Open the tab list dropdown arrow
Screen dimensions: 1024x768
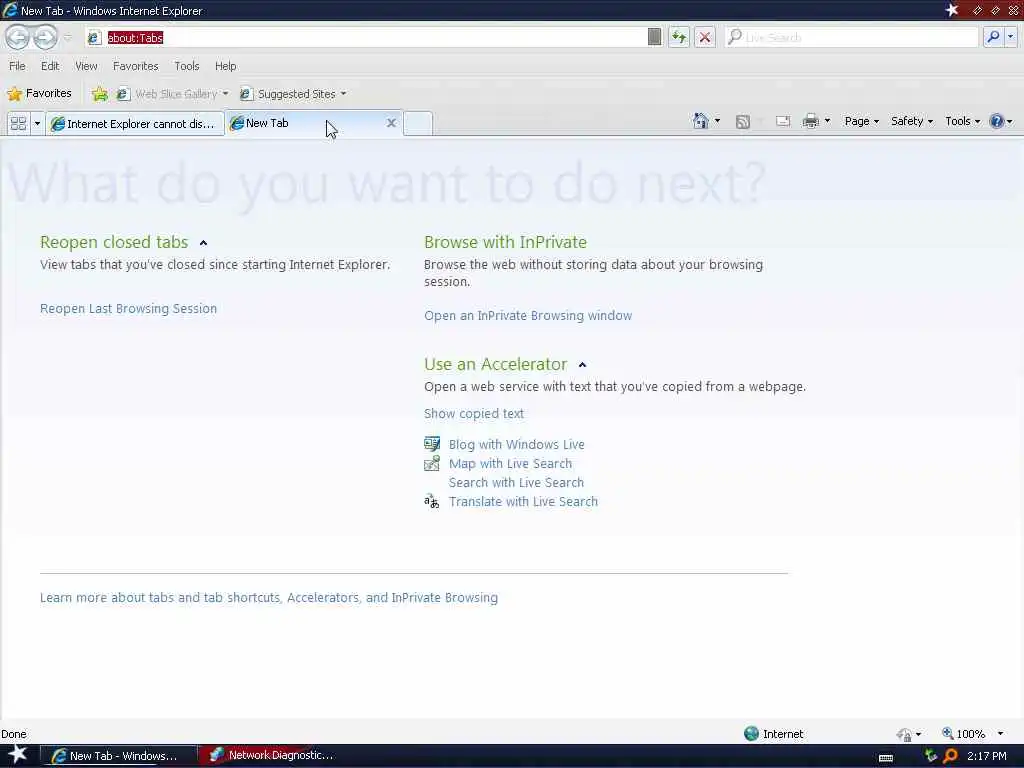(37, 123)
